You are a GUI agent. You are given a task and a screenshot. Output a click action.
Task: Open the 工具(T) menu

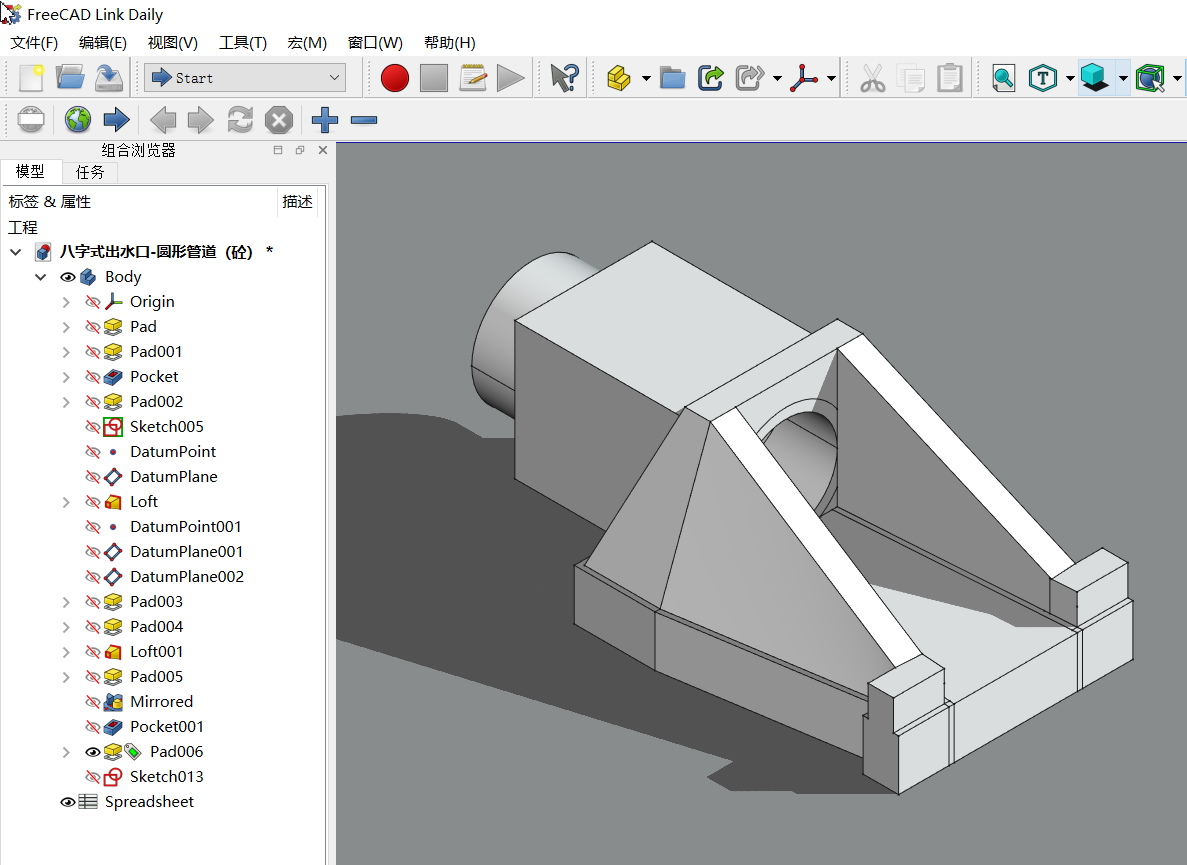coord(243,43)
